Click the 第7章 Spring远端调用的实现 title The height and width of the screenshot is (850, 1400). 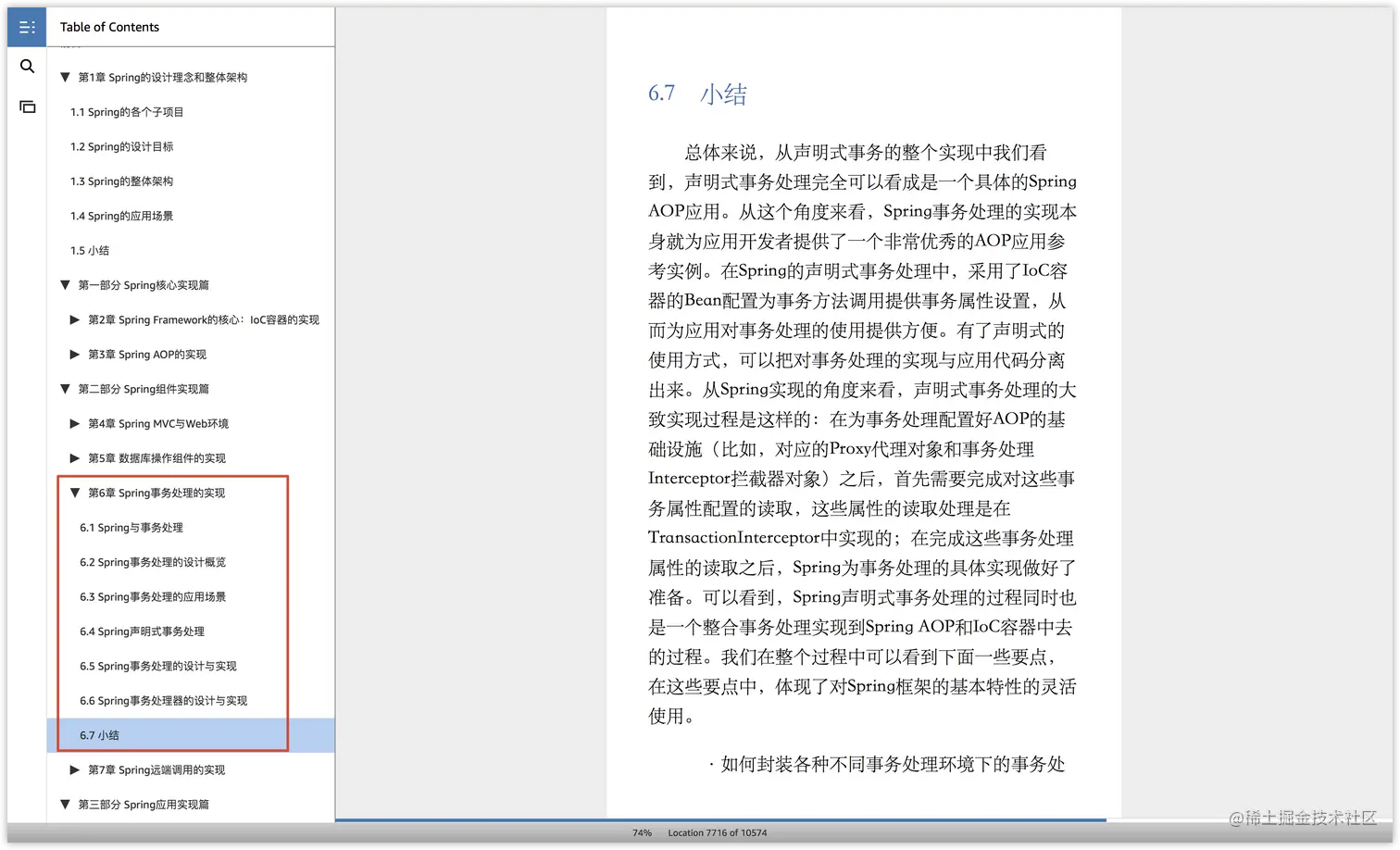click(x=156, y=770)
